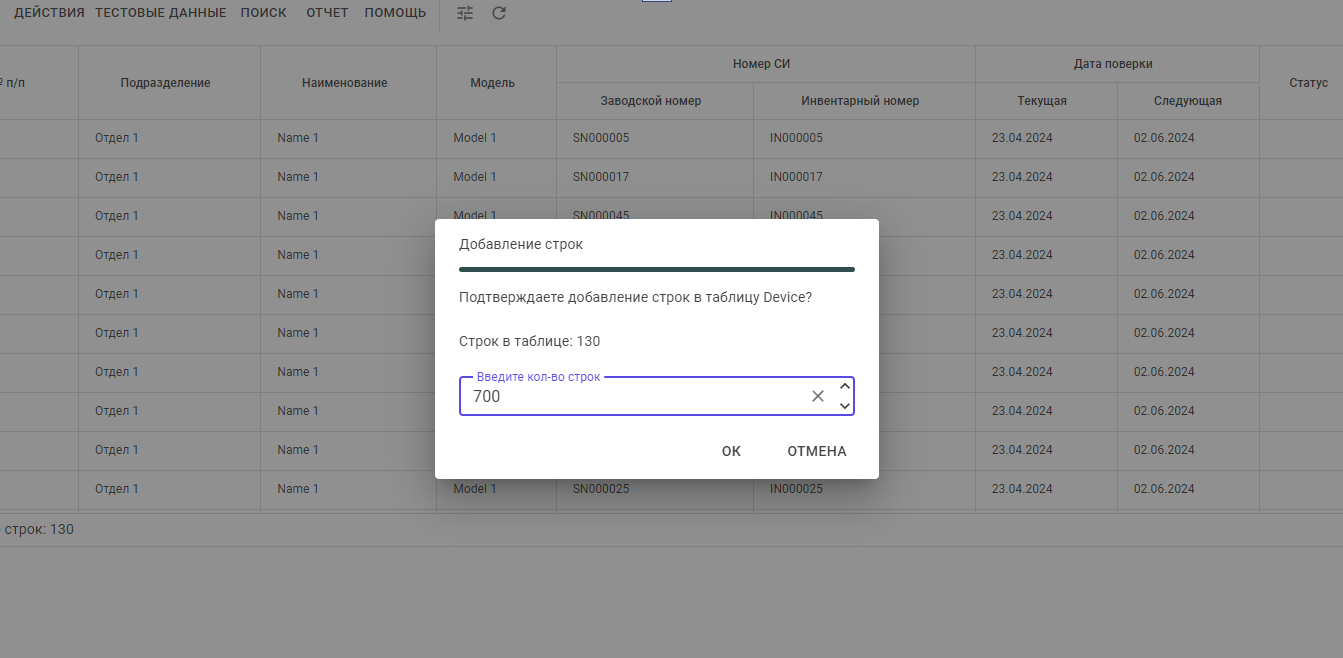
Task: Click the Модель column header
Action: pos(493,83)
